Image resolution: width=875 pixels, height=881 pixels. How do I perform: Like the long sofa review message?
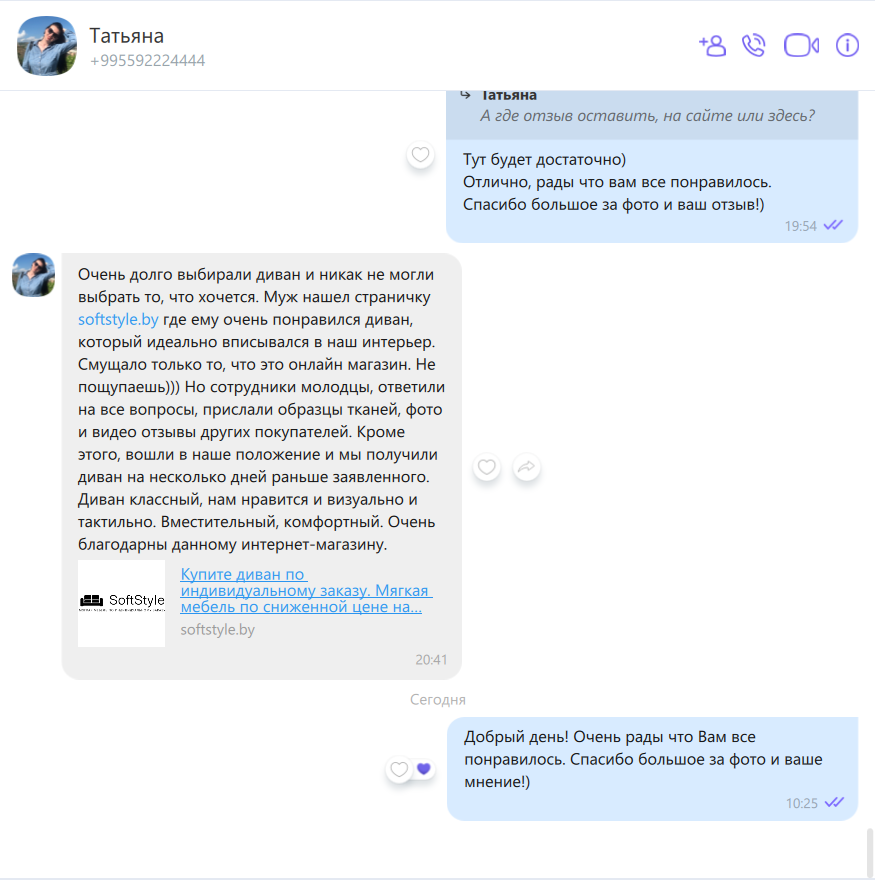point(487,467)
